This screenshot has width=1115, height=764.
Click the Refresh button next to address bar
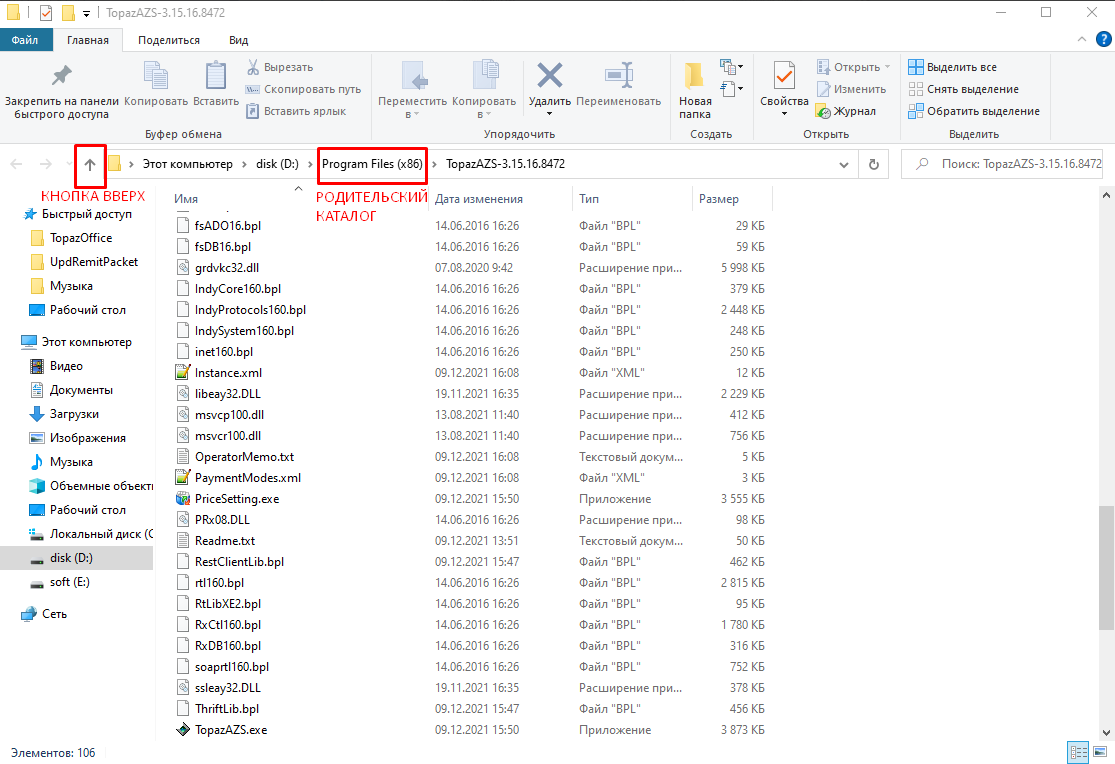874,164
